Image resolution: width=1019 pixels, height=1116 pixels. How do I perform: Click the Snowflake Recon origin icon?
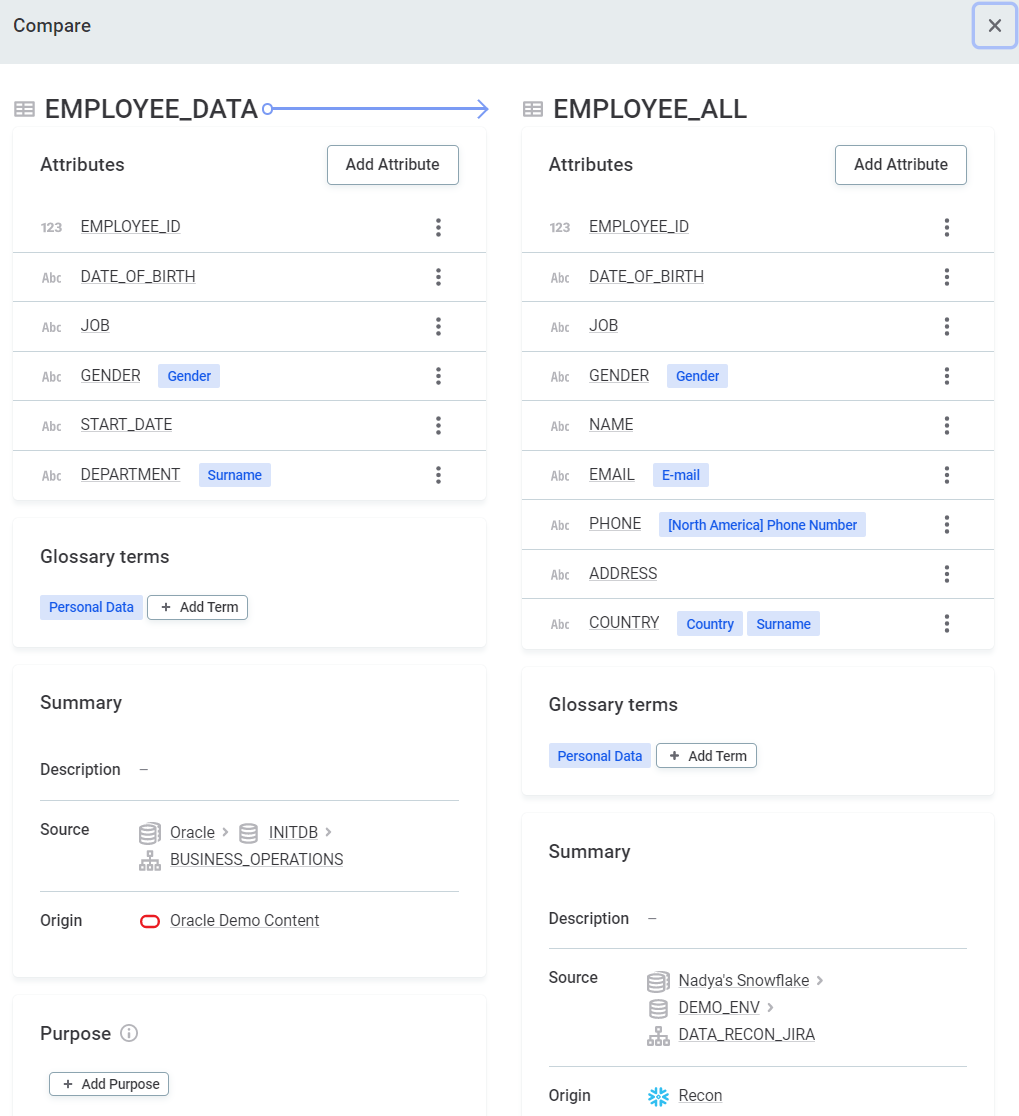(658, 1096)
